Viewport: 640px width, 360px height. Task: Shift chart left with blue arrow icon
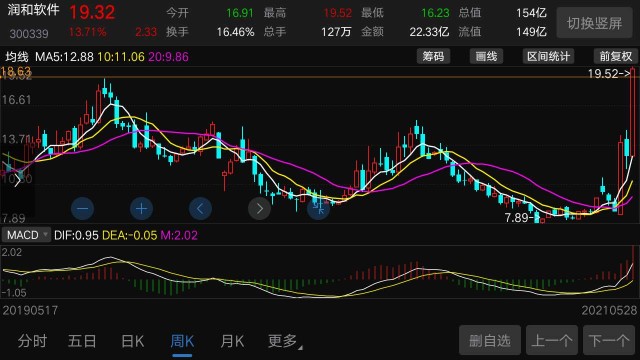pos(200,209)
